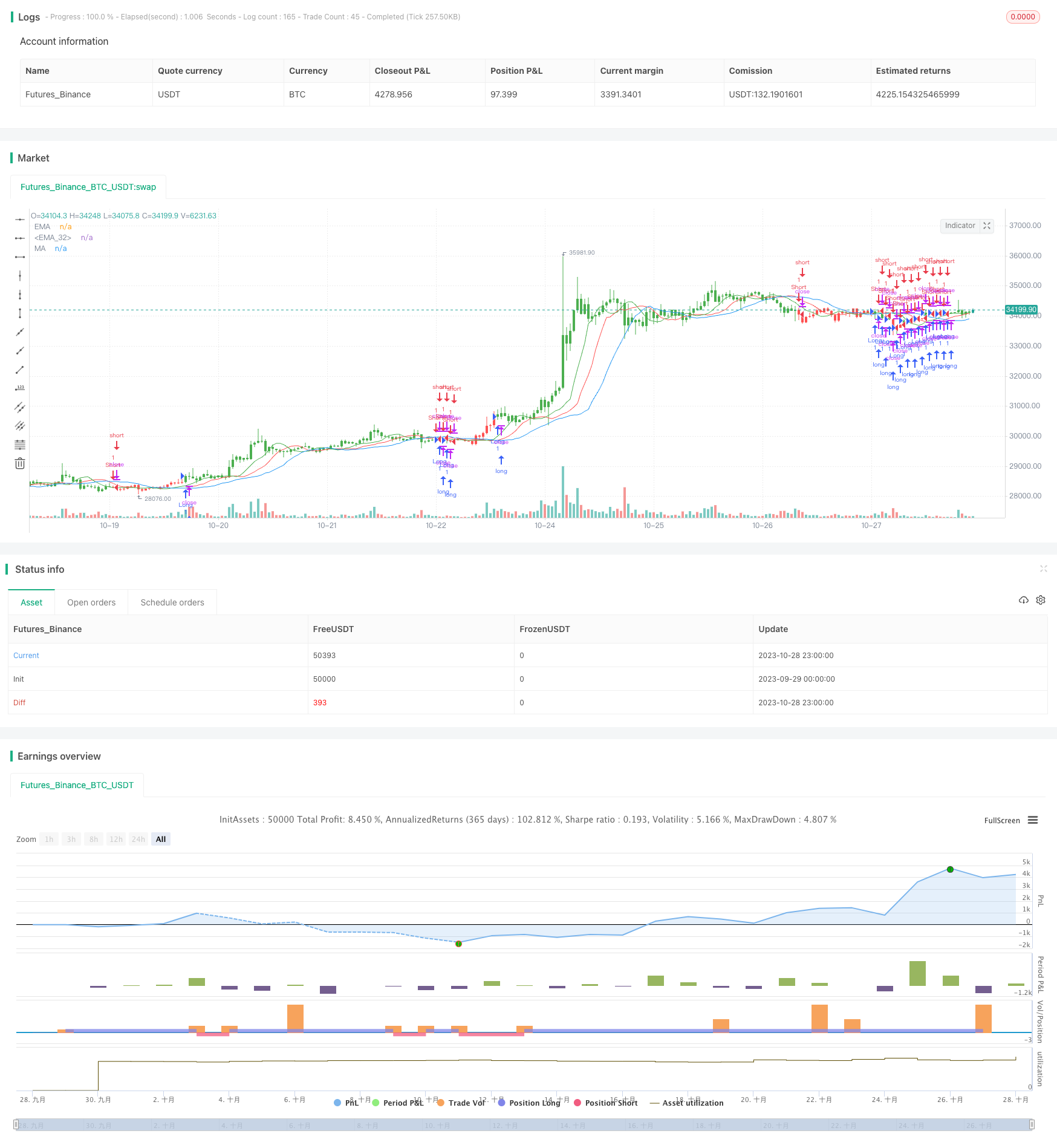This screenshot has width=1057, height=1148.
Task: Click the right handle of the navigator range
Action: pyautogui.click(x=1032, y=1124)
